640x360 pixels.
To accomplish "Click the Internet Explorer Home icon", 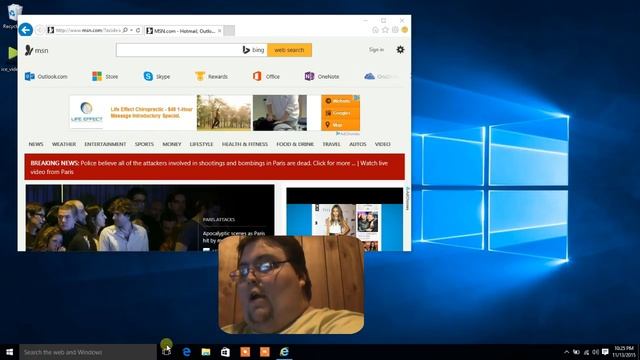I will click(x=376, y=30).
